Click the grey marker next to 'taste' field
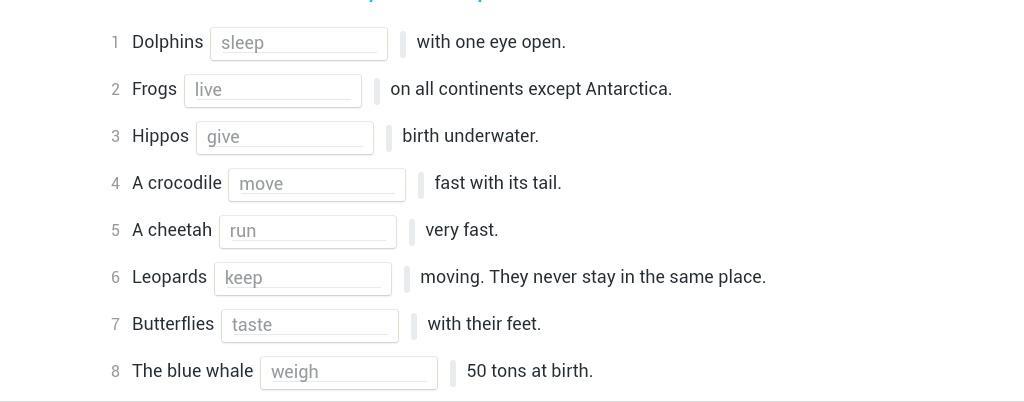Image resolution: width=1024 pixels, height=402 pixels. pos(414,326)
